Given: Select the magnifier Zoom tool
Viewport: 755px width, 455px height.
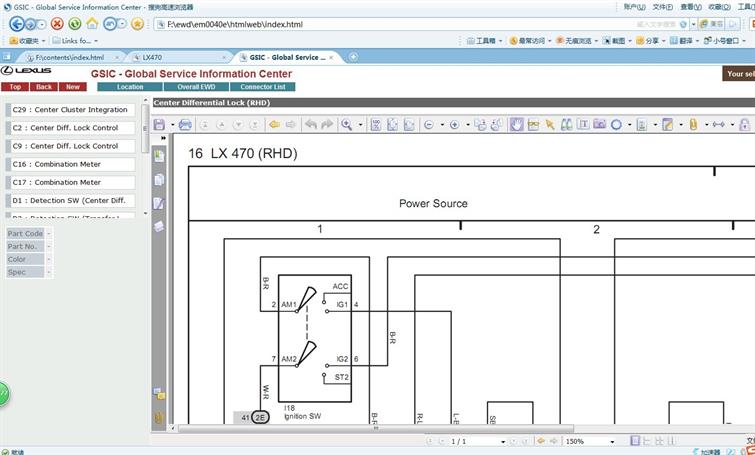Looking at the screenshot, I should click(x=346, y=125).
